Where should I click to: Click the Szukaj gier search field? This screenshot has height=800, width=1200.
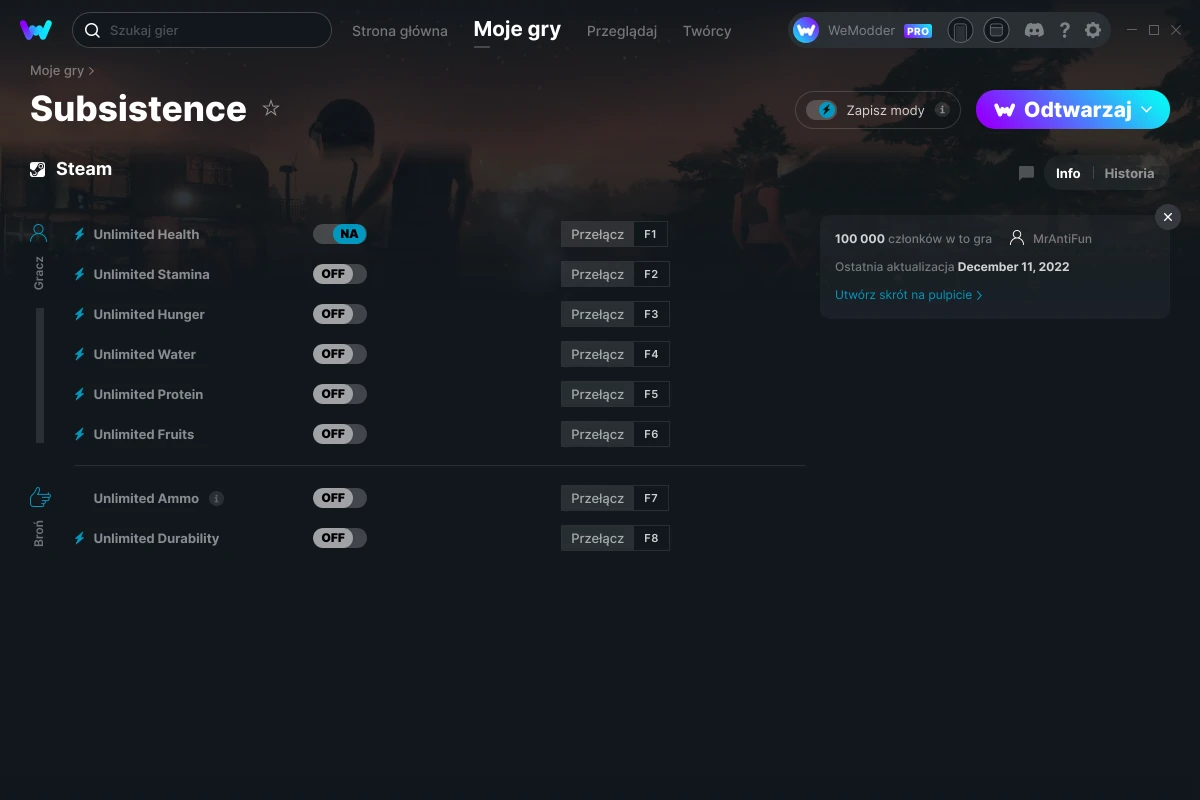[202, 30]
